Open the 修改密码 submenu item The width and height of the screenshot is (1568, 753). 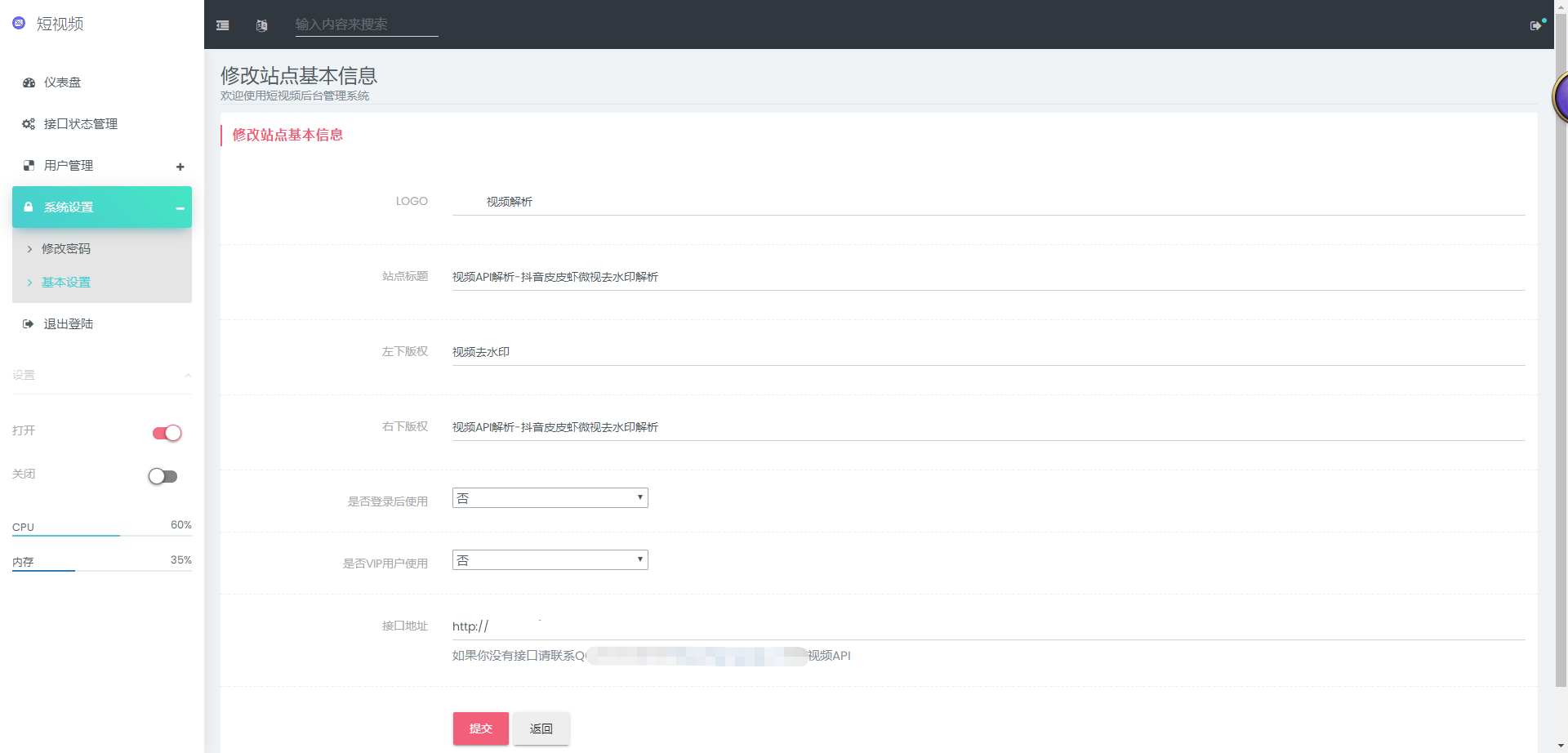tap(66, 249)
